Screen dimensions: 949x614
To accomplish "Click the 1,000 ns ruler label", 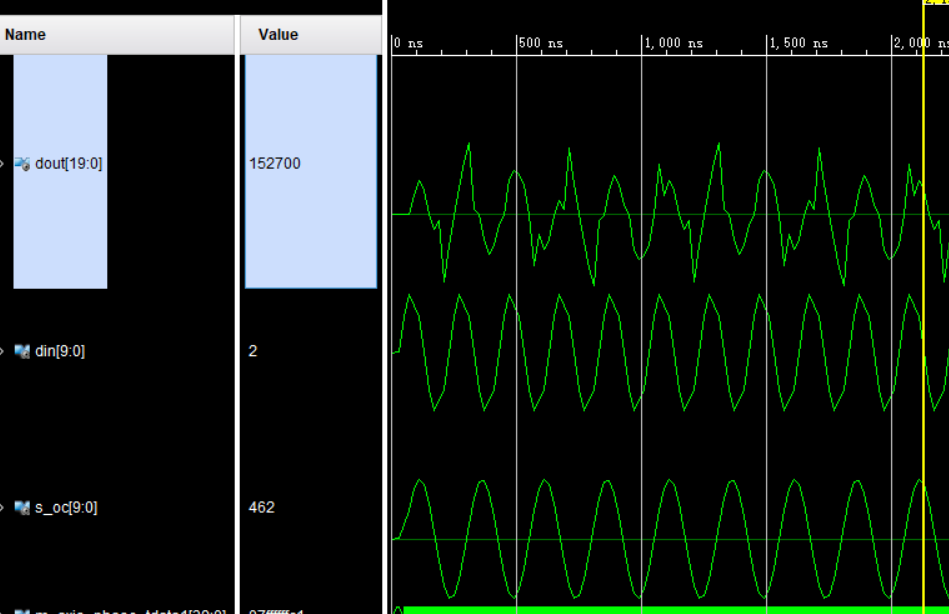I will (674, 43).
